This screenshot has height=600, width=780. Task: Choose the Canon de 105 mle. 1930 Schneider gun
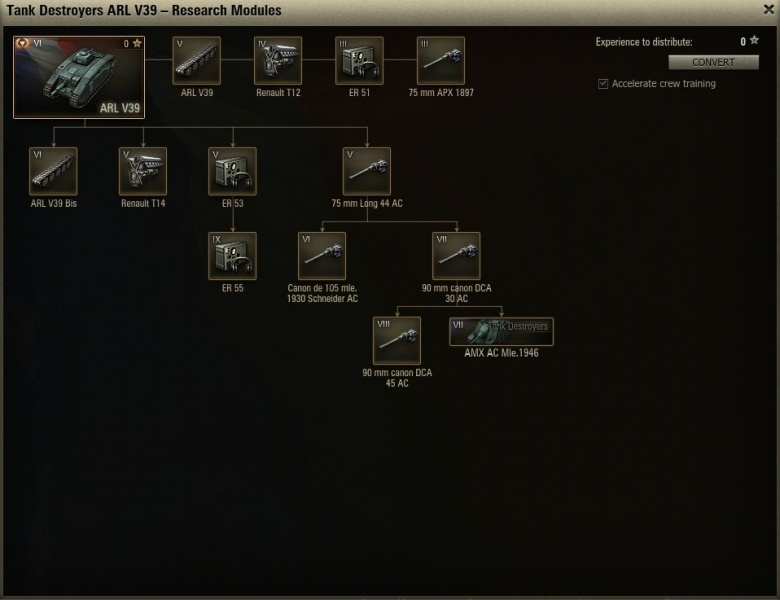click(322, 256)
